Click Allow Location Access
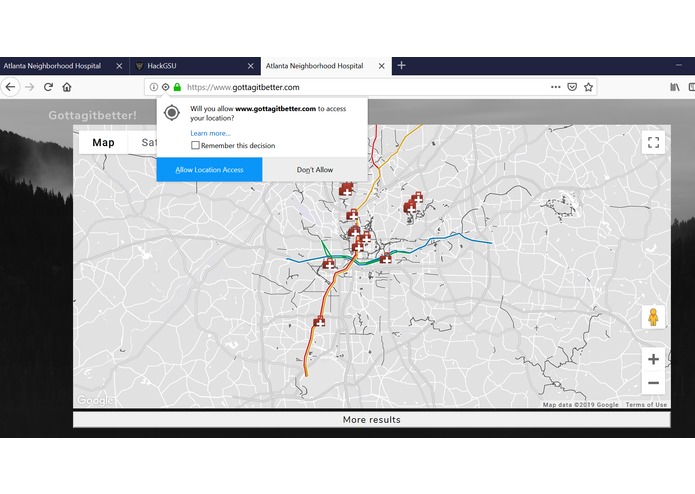The image size is (695, 494). point(209,170)
